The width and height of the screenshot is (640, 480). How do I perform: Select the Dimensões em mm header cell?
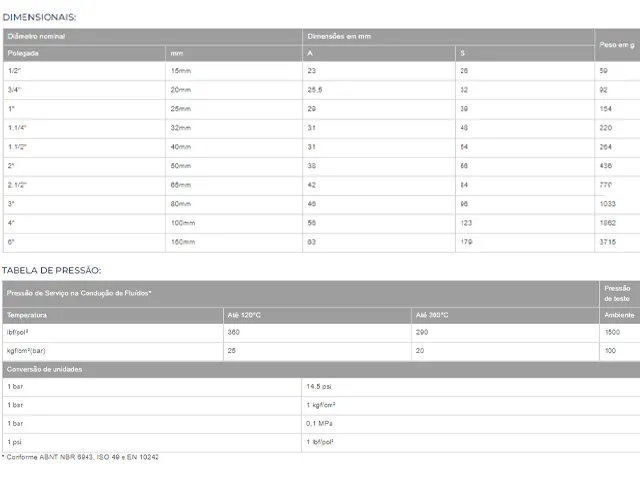(x=448, y=36)
